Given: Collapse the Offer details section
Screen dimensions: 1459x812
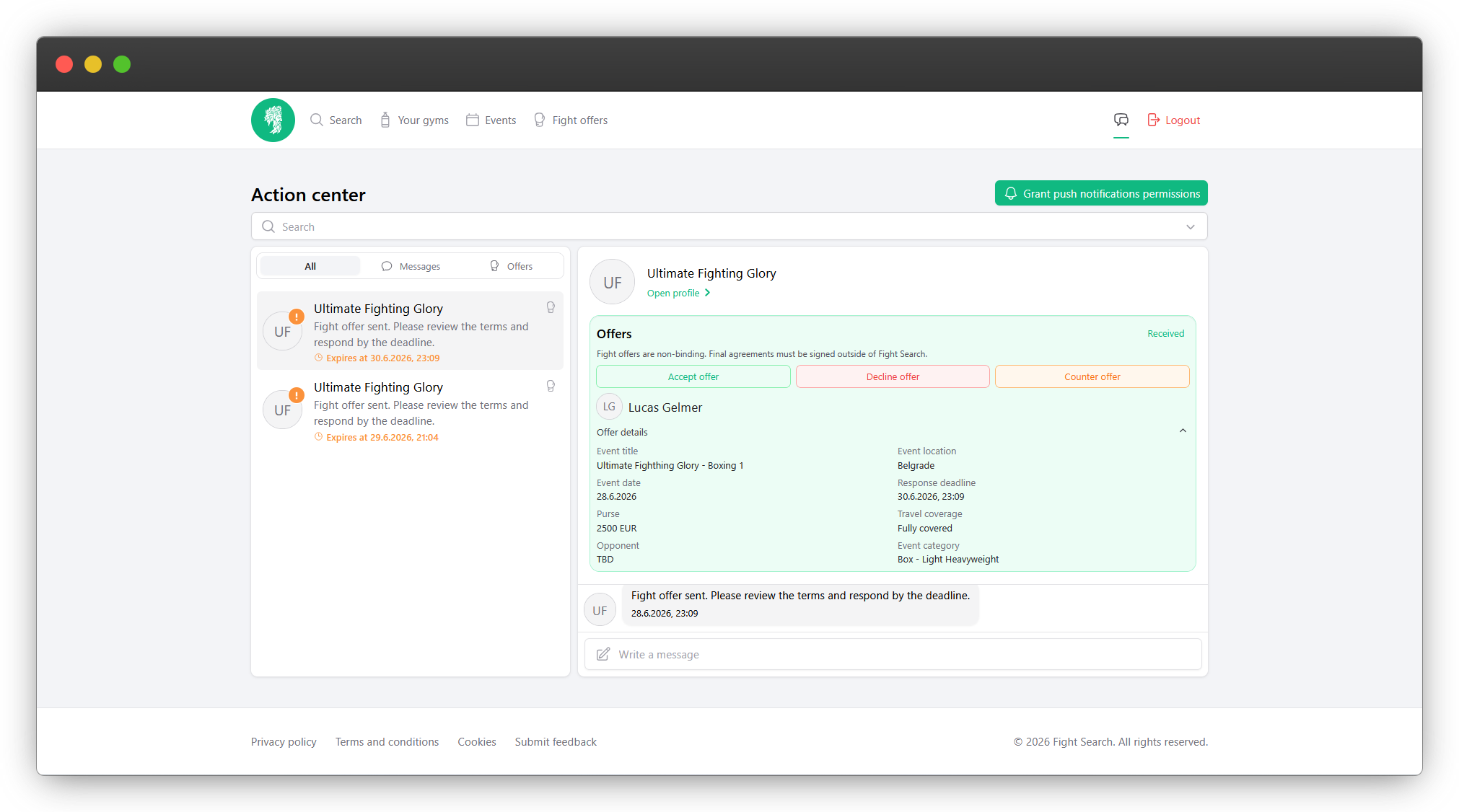Looking at the screenshot, I should pos(1183,431).
